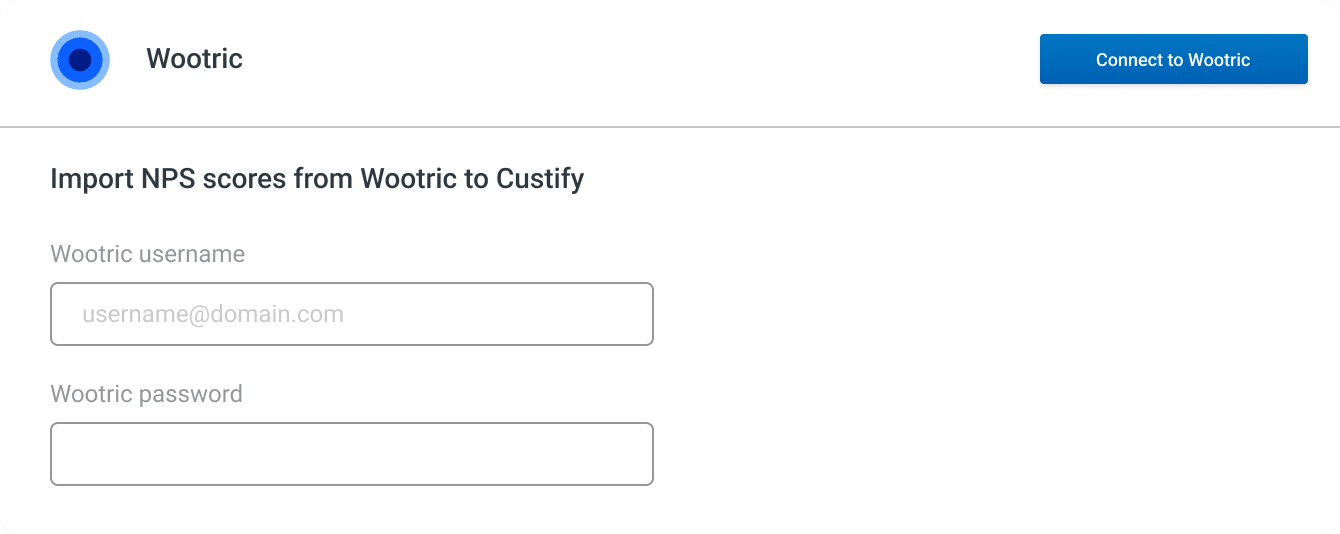Click the Wootric password label
This screenshot has width=1340, height=534.
pos(146,394)
